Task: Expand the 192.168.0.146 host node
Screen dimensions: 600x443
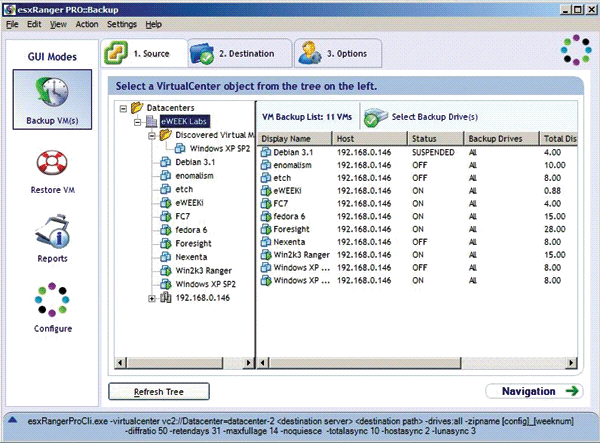Action: pos(152,299)
